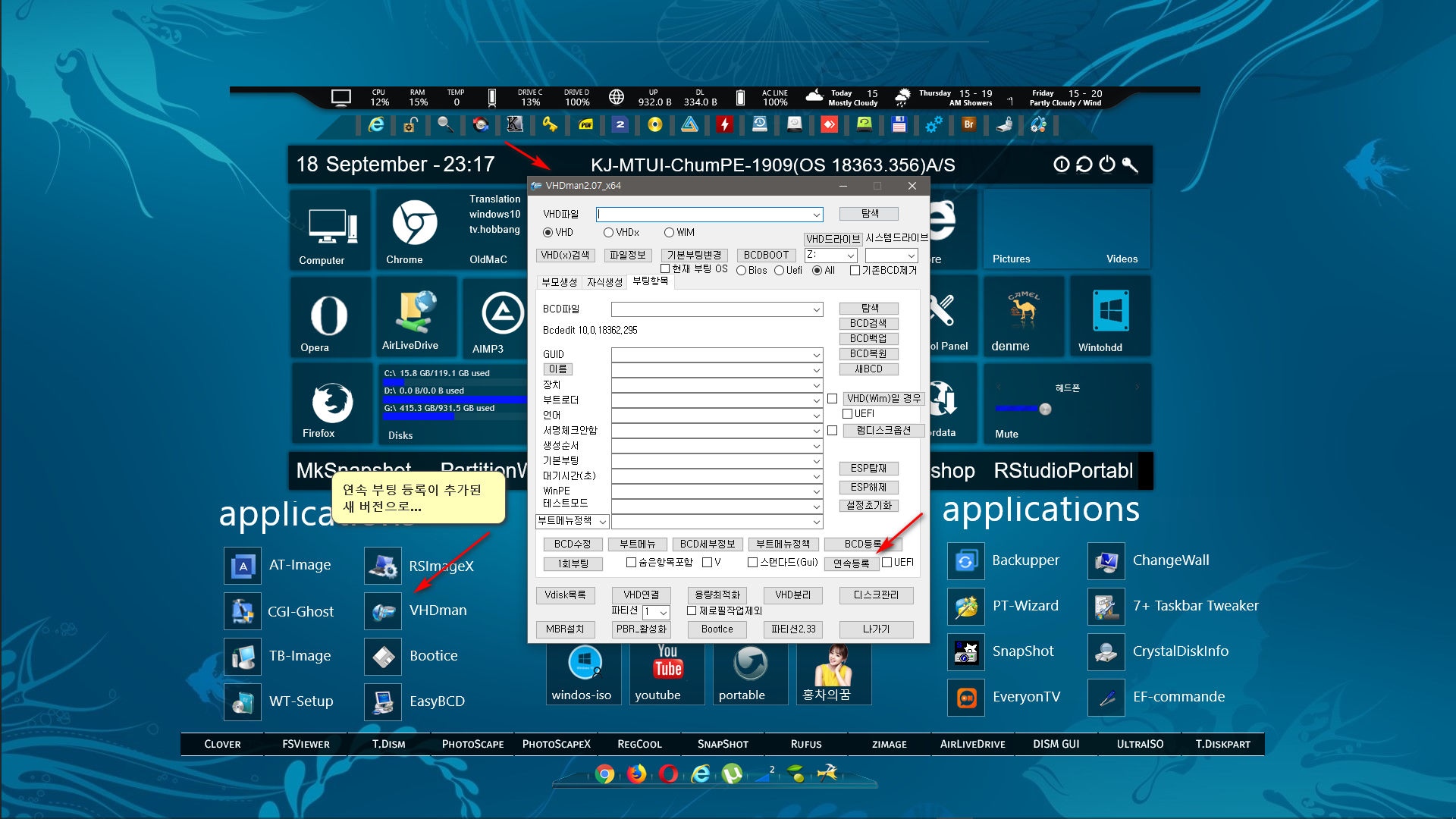Select the 부팅항목 tab
The image size is (1456, 819).
(651, 281)
